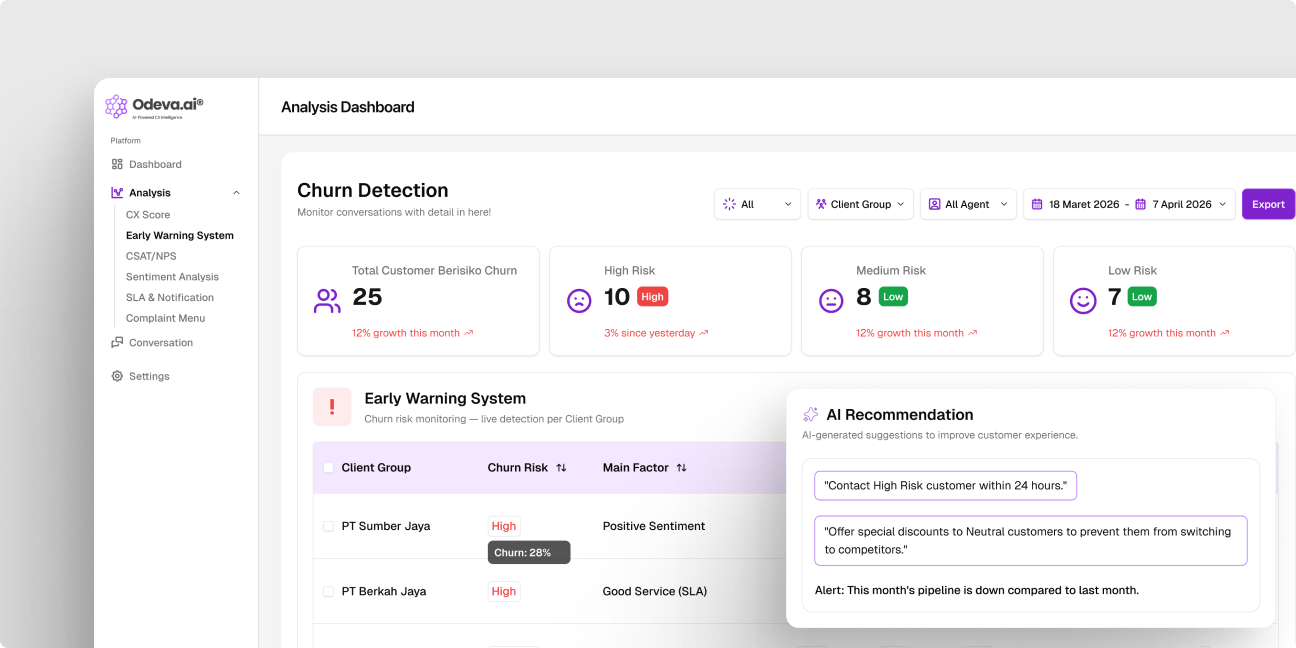The image size is (1296, 648).
Task: Click trend arrow in Low Risk card
Action: click(x=1225, y=333)
